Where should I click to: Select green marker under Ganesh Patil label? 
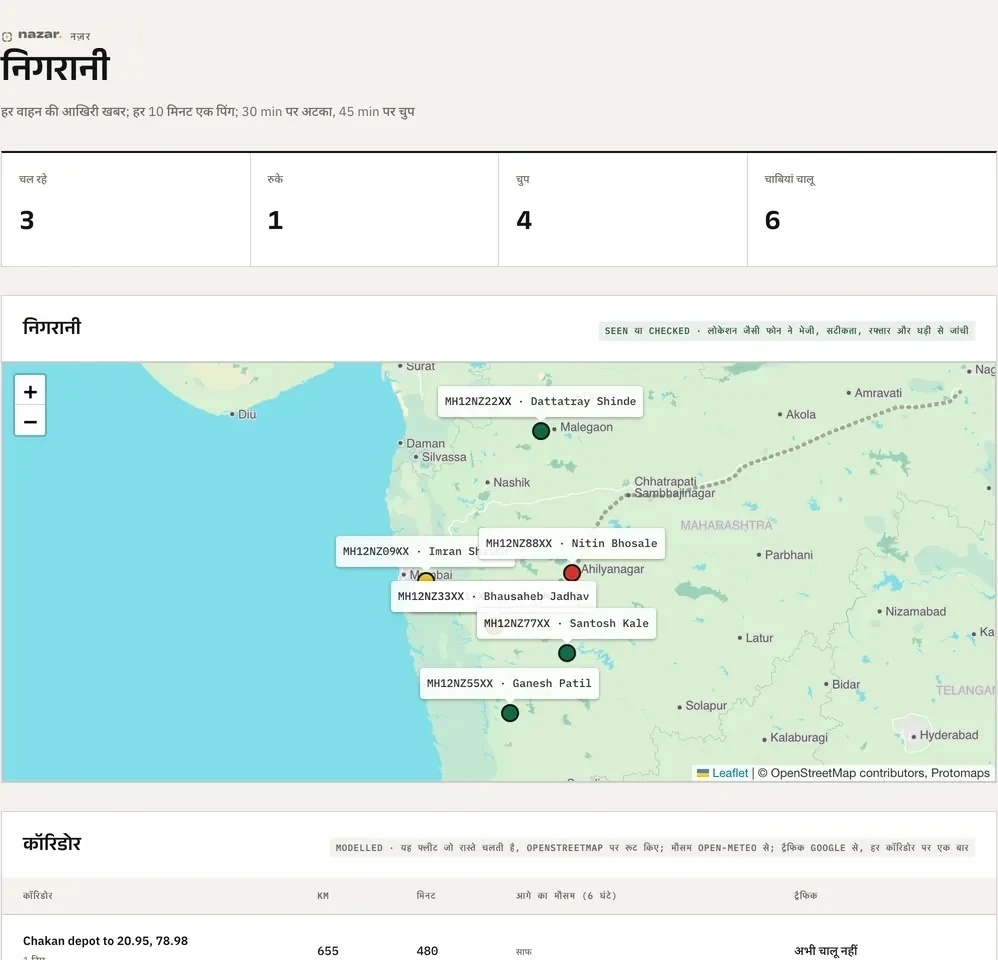tap(510, 713)
